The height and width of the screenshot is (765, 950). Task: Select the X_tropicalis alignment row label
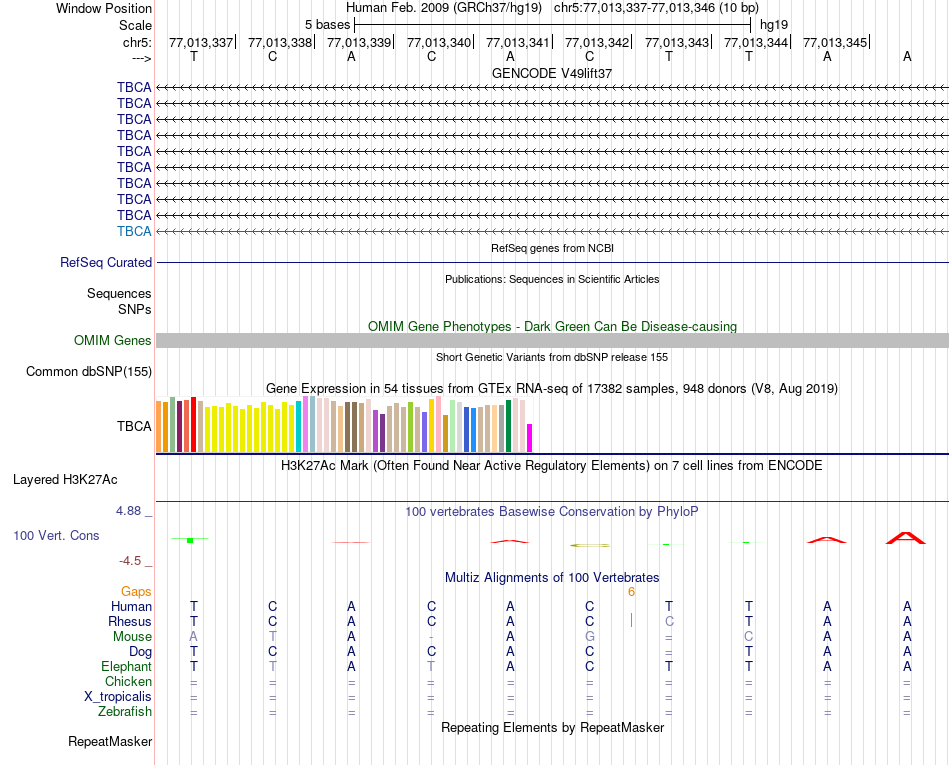pos(118,697)
